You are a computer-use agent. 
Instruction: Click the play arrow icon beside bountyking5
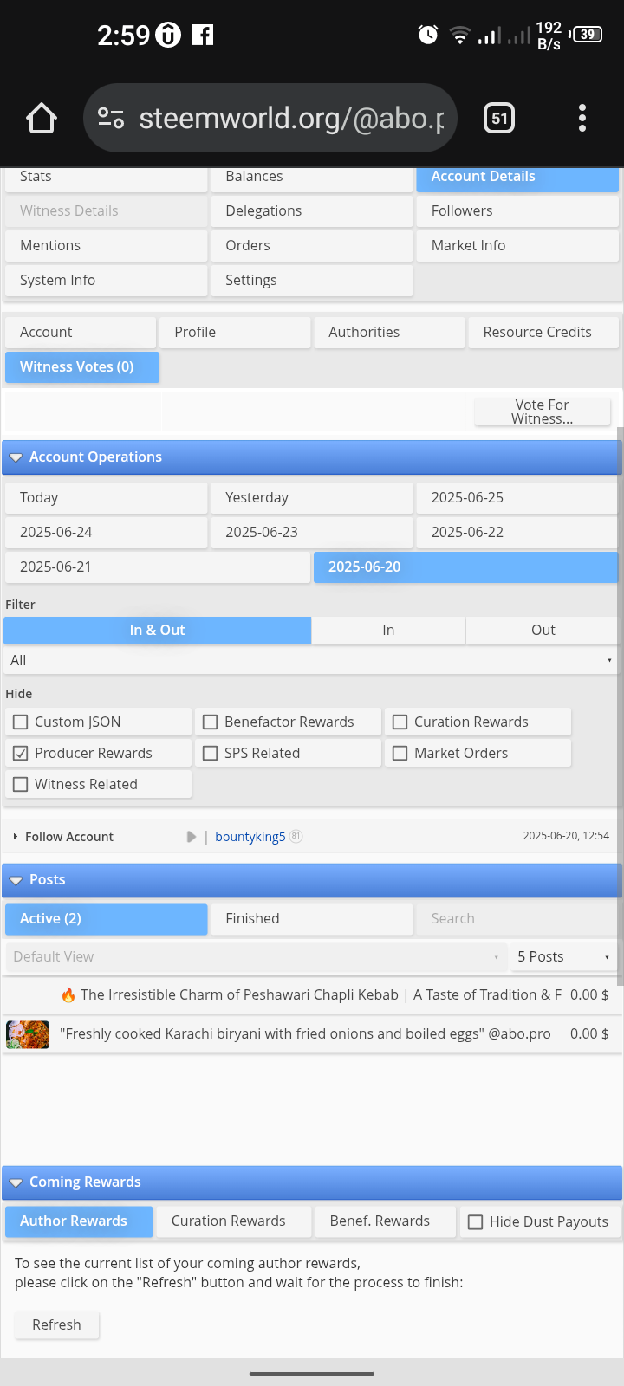(191, 837)
